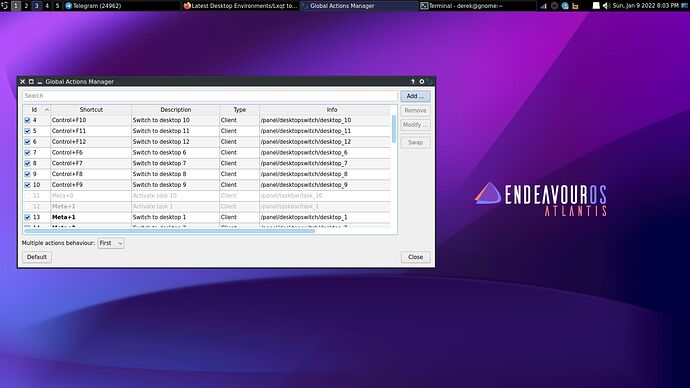
Task: Click the Close button at dialog bottom
Action: [415, 257]
